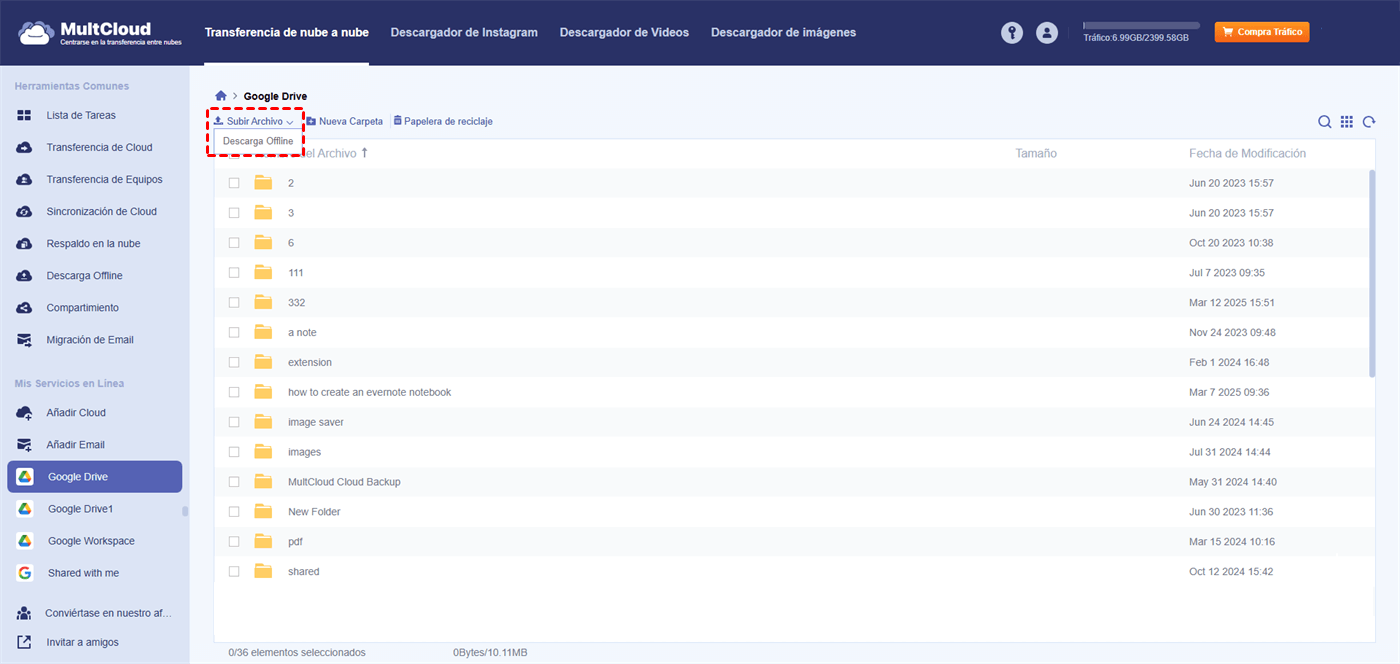Click the Invitar a amigos icon
1400x664 pixels.
pos(24,642)
